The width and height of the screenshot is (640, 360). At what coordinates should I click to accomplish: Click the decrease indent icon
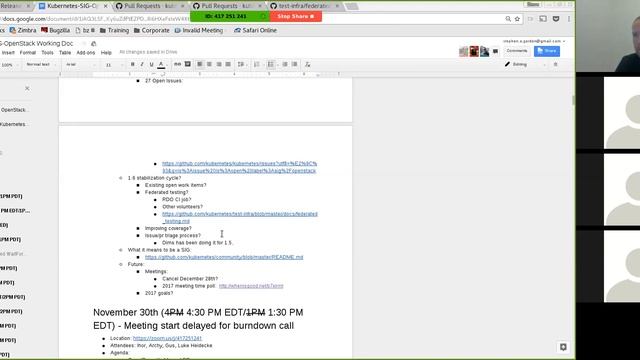click(285, 64)
